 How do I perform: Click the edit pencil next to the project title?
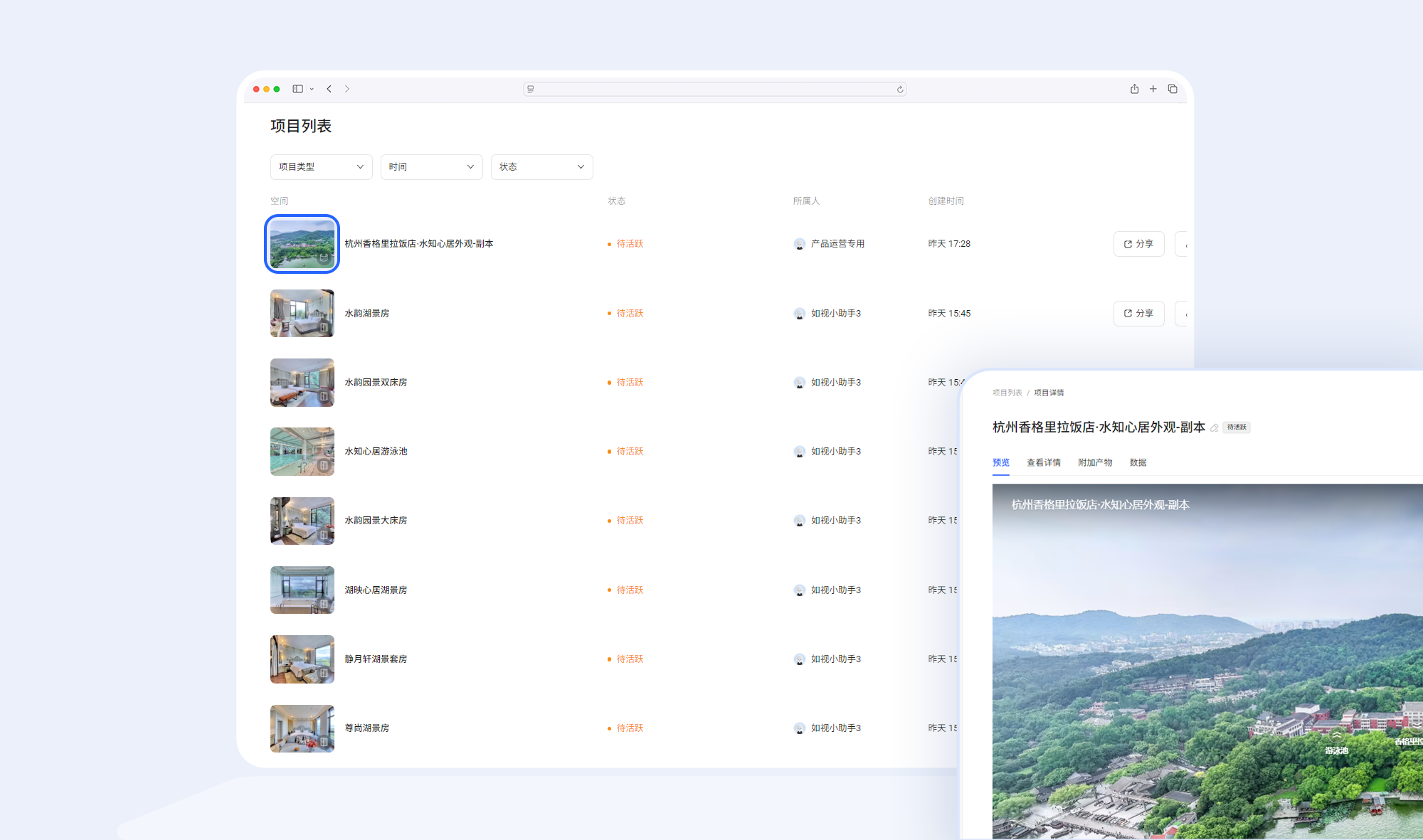1215,427
